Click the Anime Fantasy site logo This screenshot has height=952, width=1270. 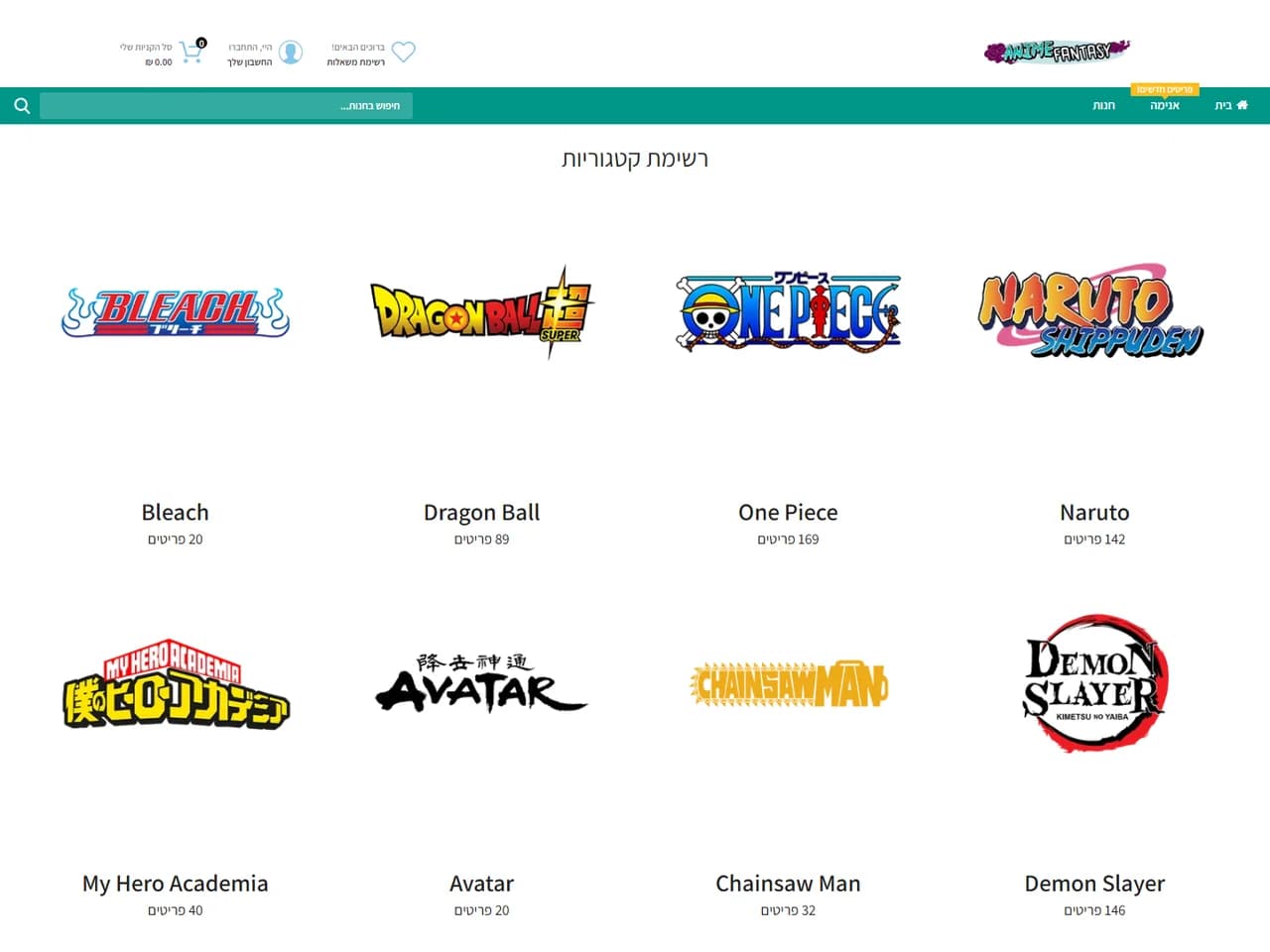1058,51
